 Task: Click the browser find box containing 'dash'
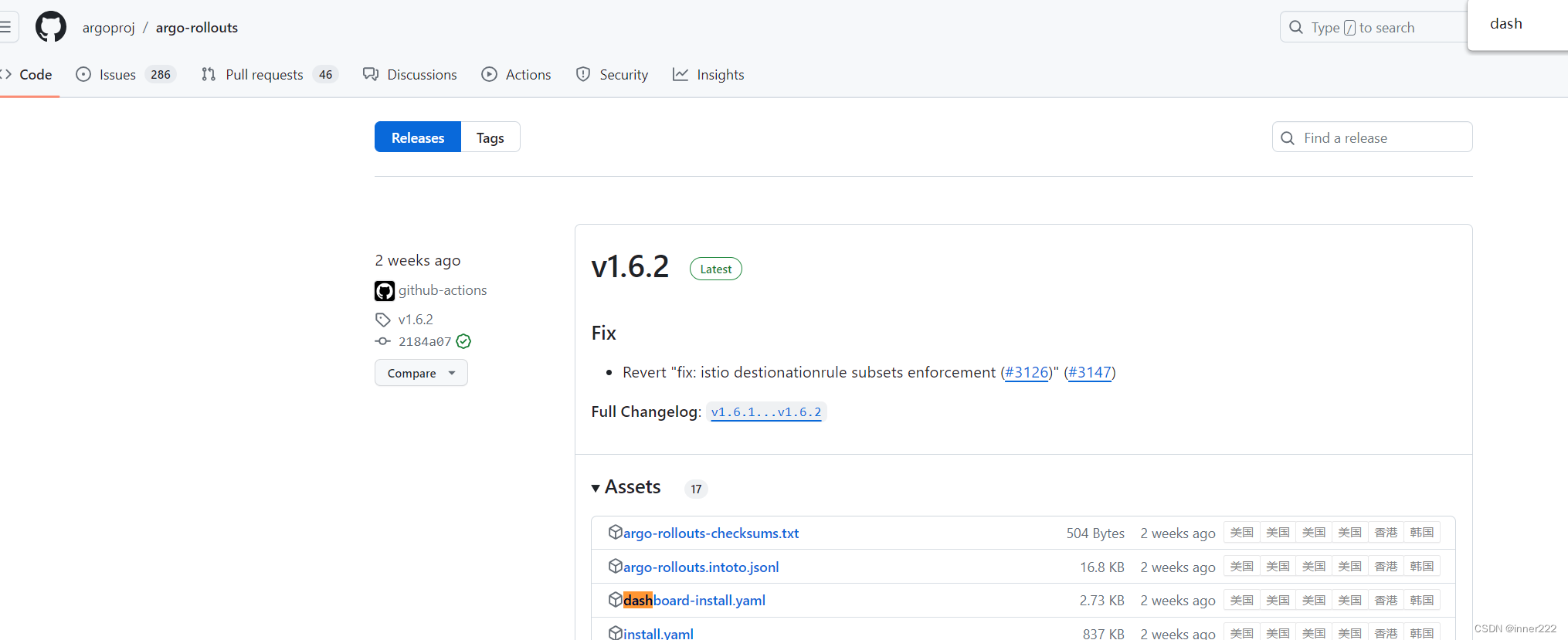tap(1518, 24)
